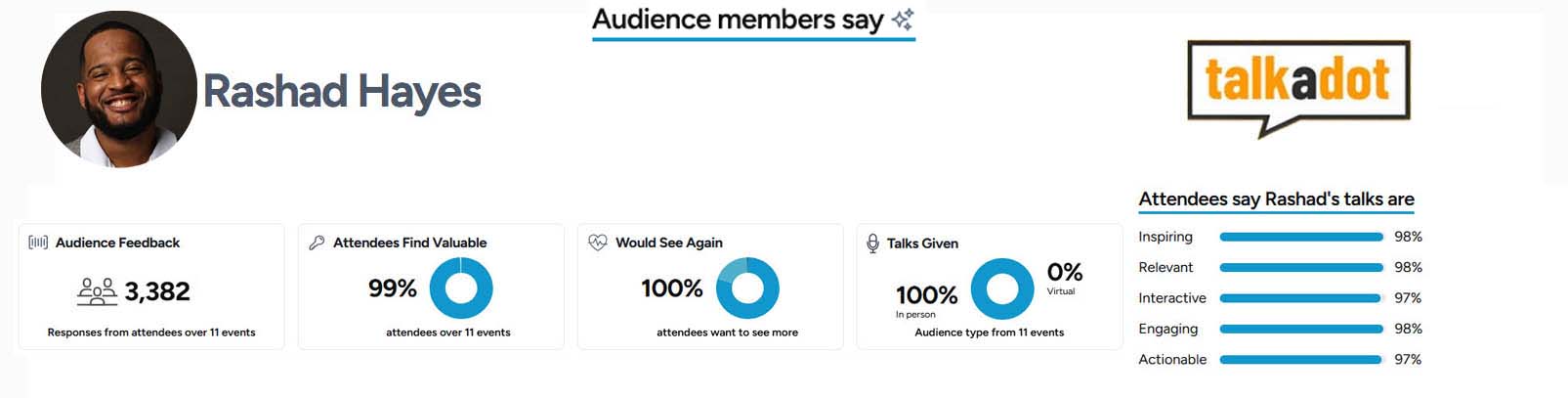This screenshot has height=398, width=1568.
Task: Click the talkadot logo
Action: point(1297,86)
